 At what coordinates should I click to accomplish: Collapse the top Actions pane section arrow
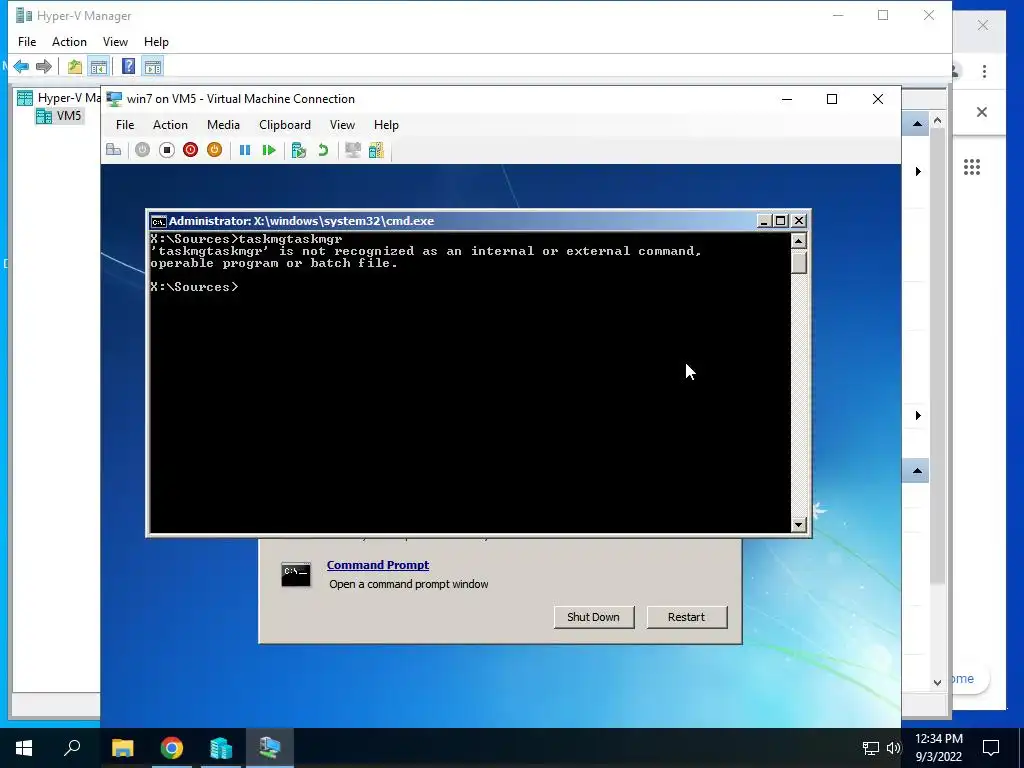pos(917,124)
